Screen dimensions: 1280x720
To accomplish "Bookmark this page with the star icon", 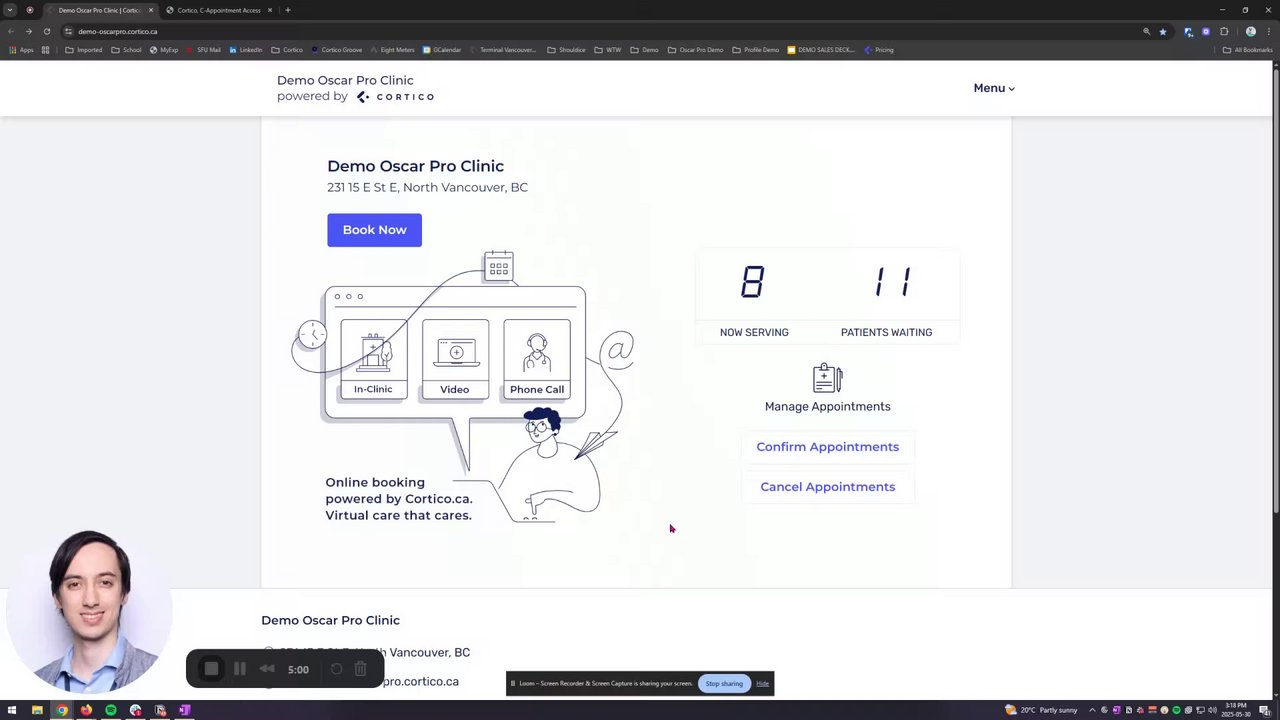I will click(x=1162, y=31).
